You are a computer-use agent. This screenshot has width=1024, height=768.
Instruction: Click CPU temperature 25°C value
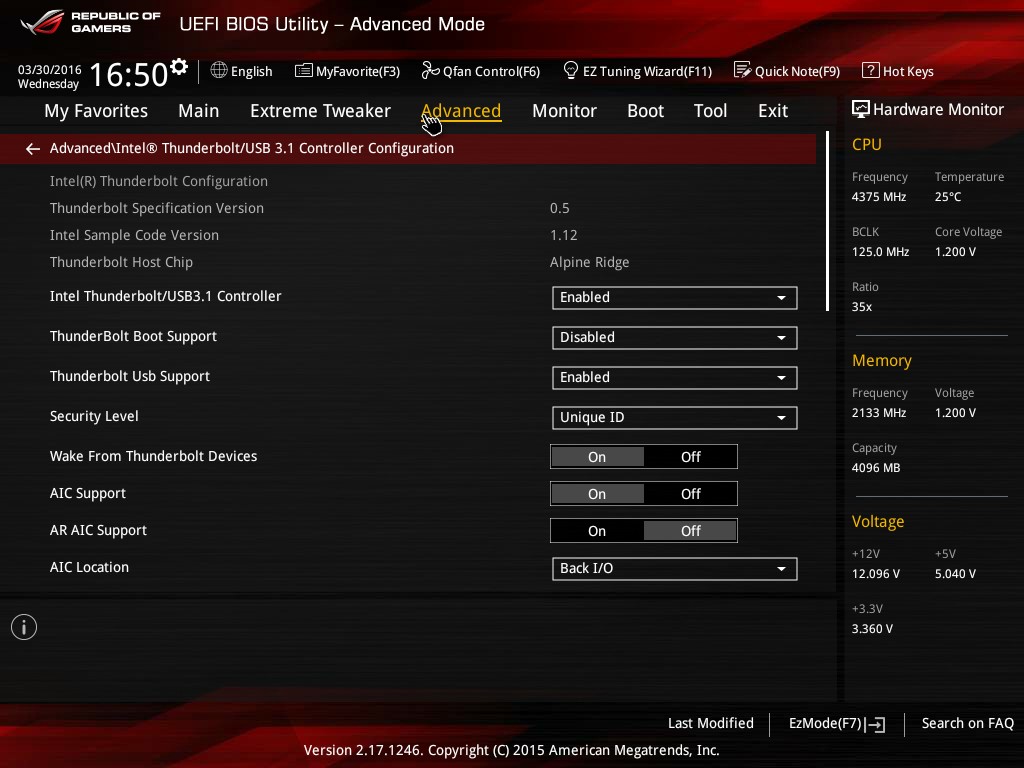tap(948, 197)
